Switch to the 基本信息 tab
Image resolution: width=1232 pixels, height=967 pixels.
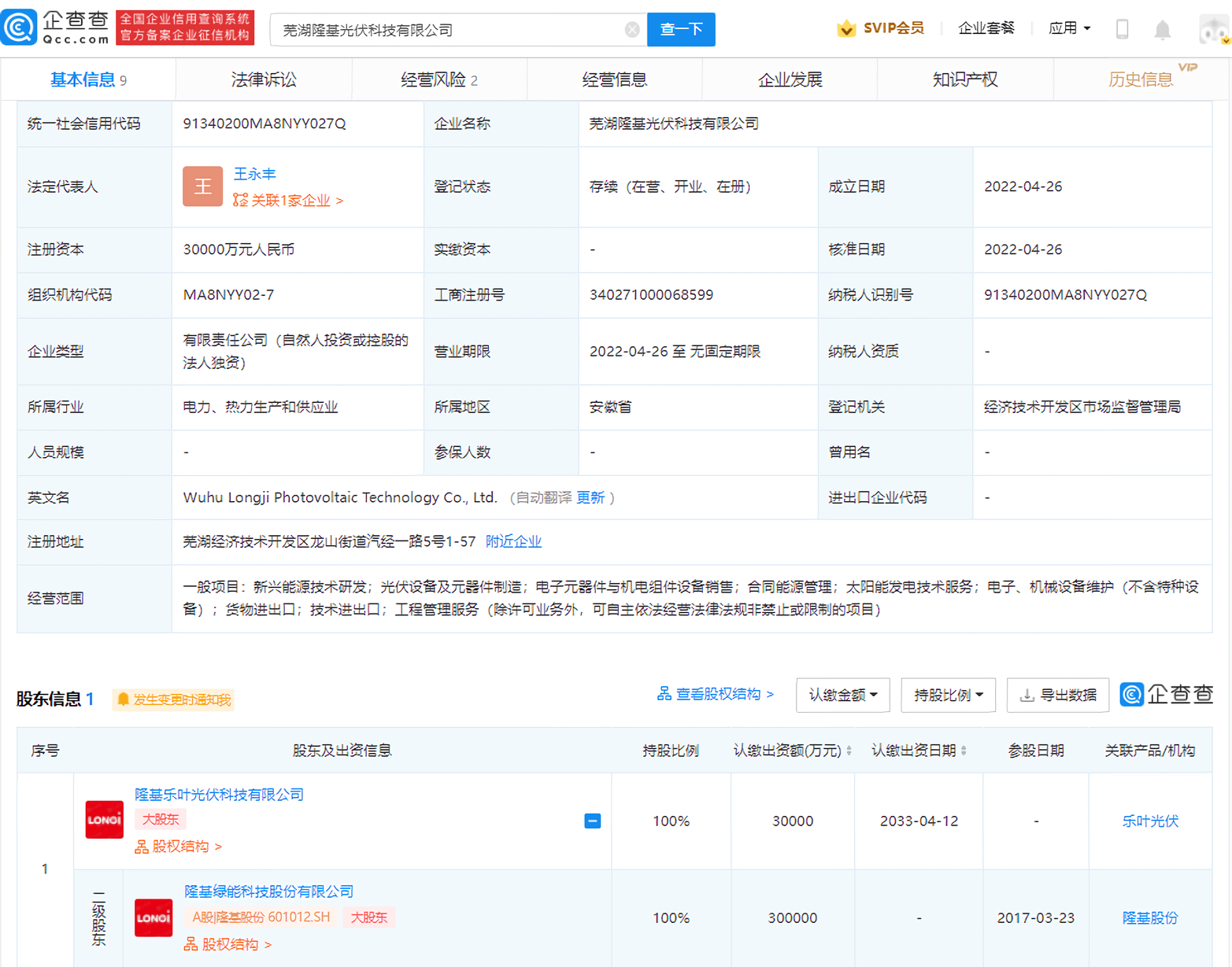coord(88,79)
